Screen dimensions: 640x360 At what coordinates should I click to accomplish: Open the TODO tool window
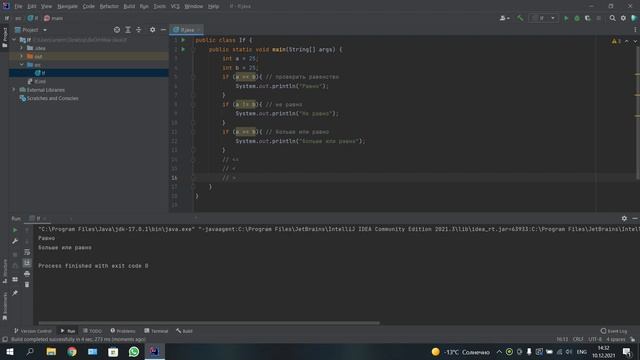click(92, 331)
